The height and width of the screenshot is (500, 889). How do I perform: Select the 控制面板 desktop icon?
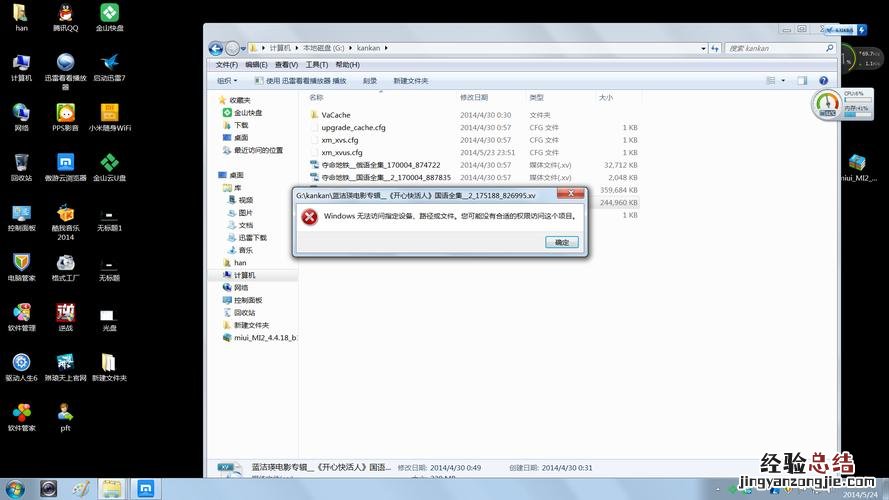pos(22,217)
